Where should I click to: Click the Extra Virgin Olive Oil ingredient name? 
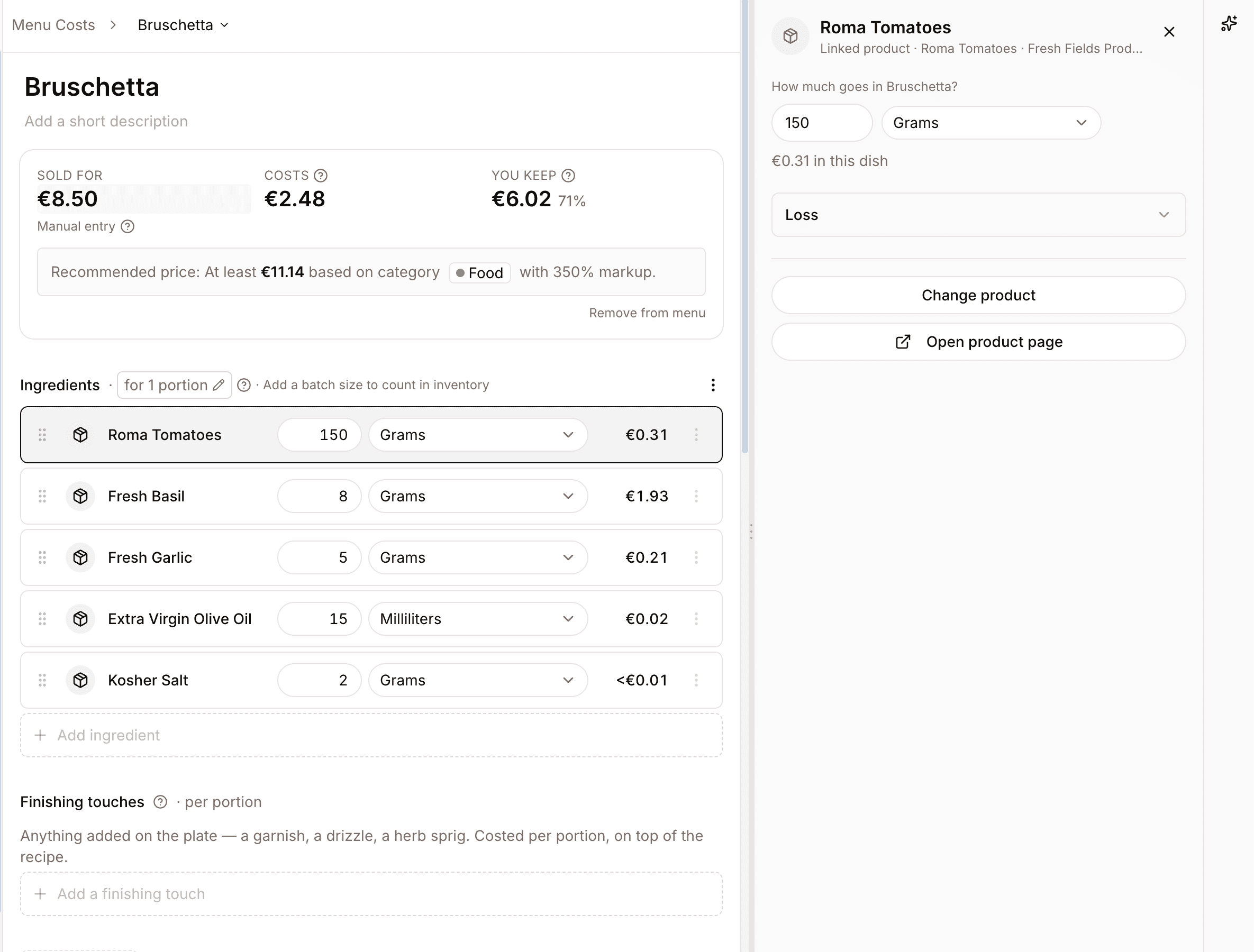click(x=180, y=619)
